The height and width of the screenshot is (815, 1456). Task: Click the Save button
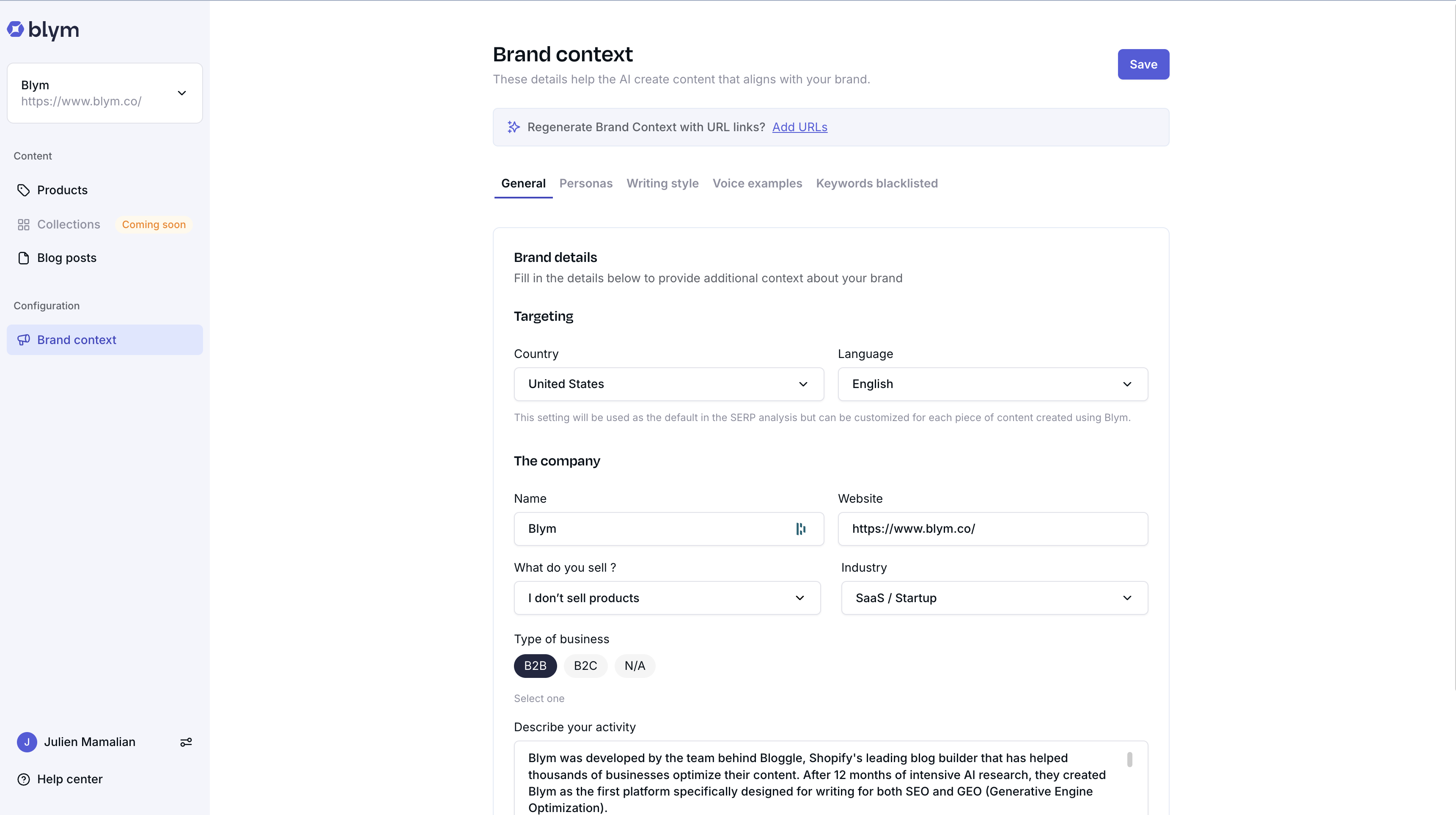(1142, 64)
